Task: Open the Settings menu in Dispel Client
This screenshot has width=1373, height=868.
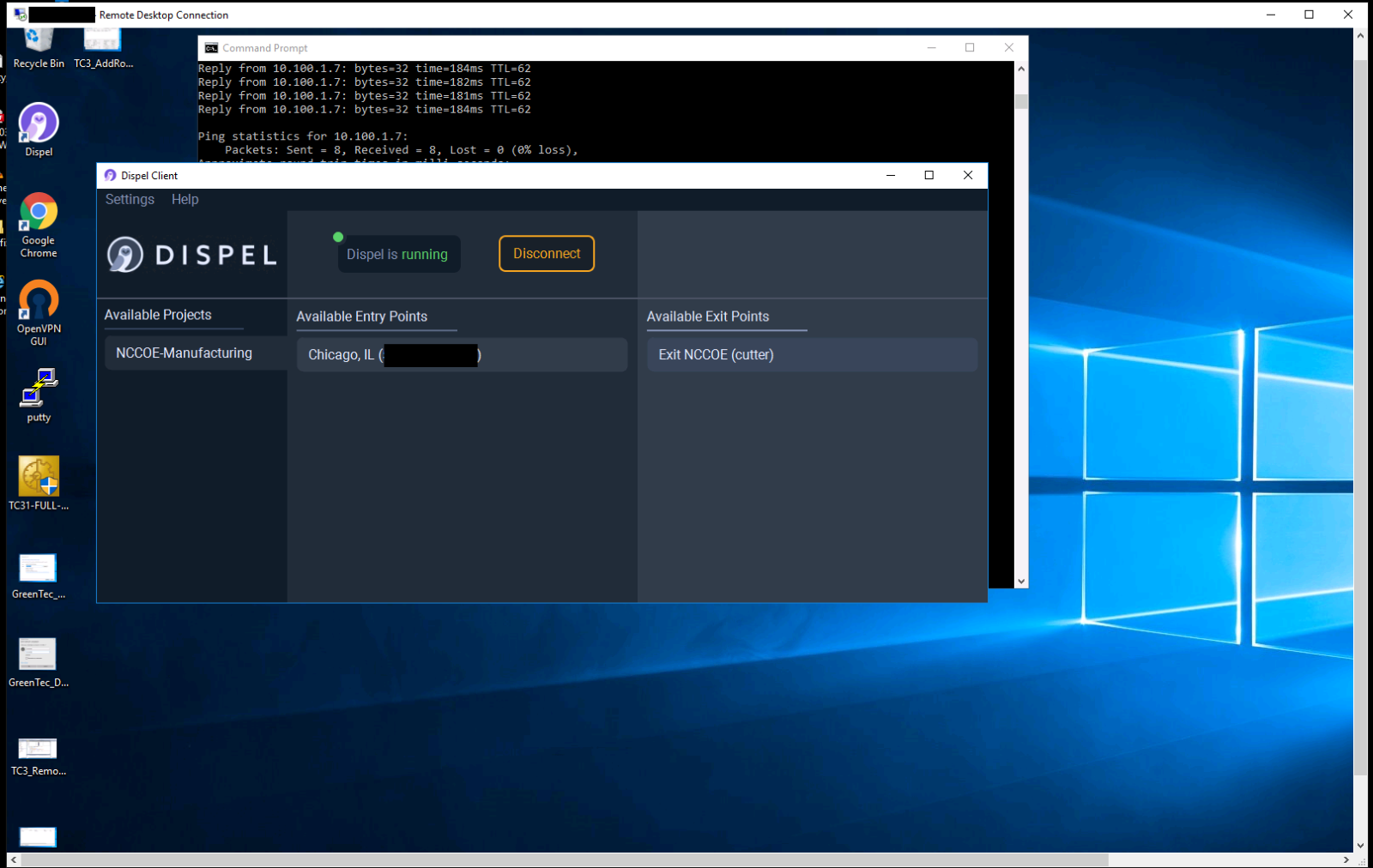Action: (x=130, y=199)
